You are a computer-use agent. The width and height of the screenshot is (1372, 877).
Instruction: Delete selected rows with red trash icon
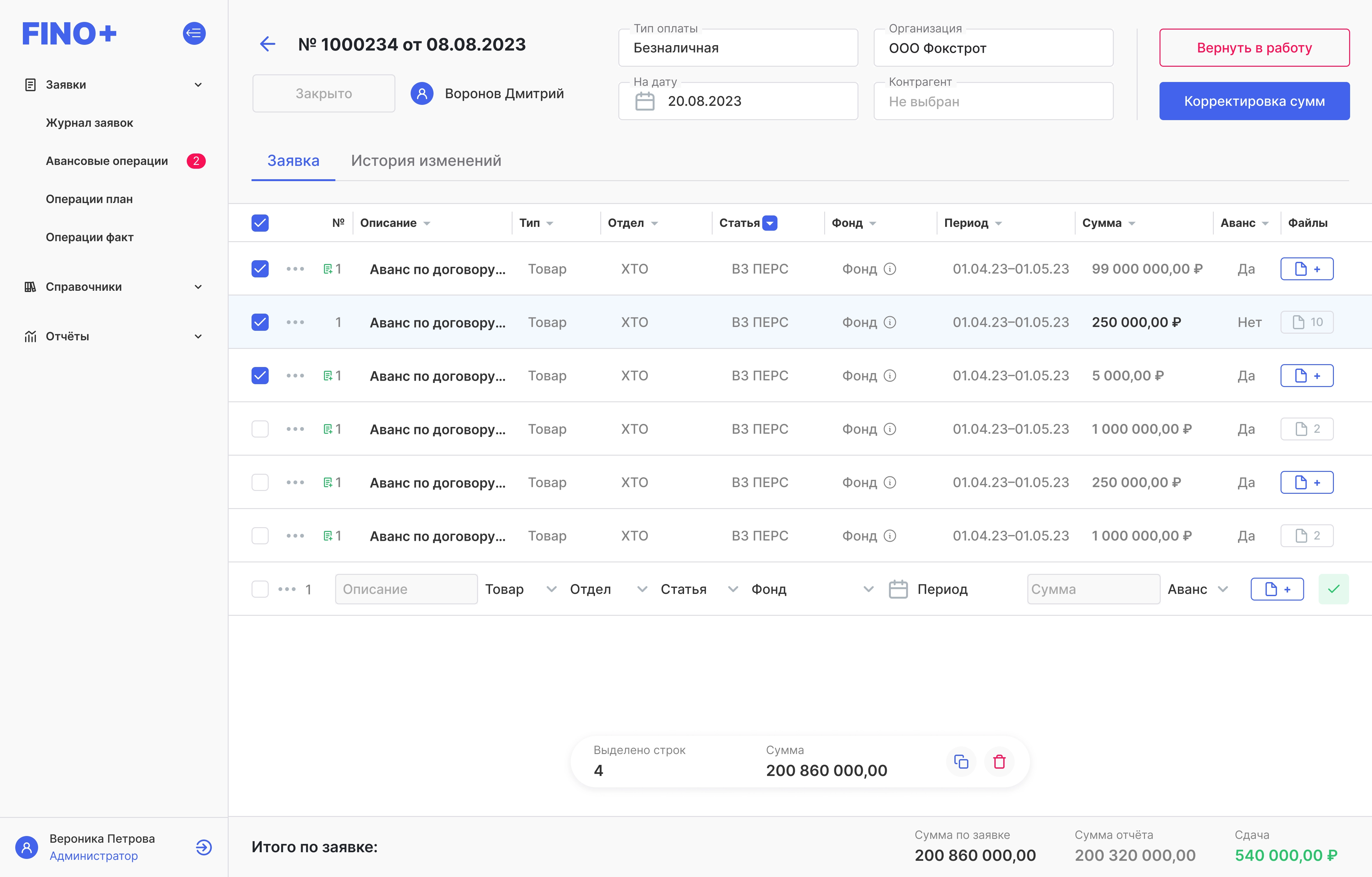(999, 761)
